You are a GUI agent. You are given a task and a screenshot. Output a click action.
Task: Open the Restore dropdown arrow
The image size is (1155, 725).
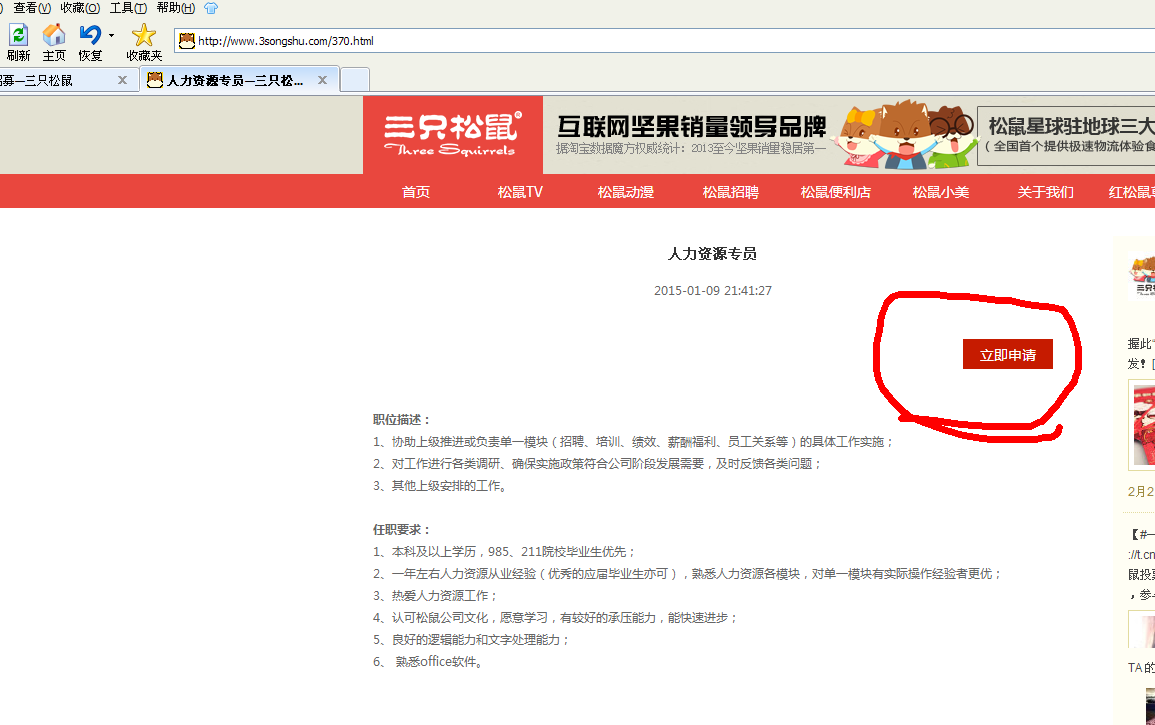point(111,35)
